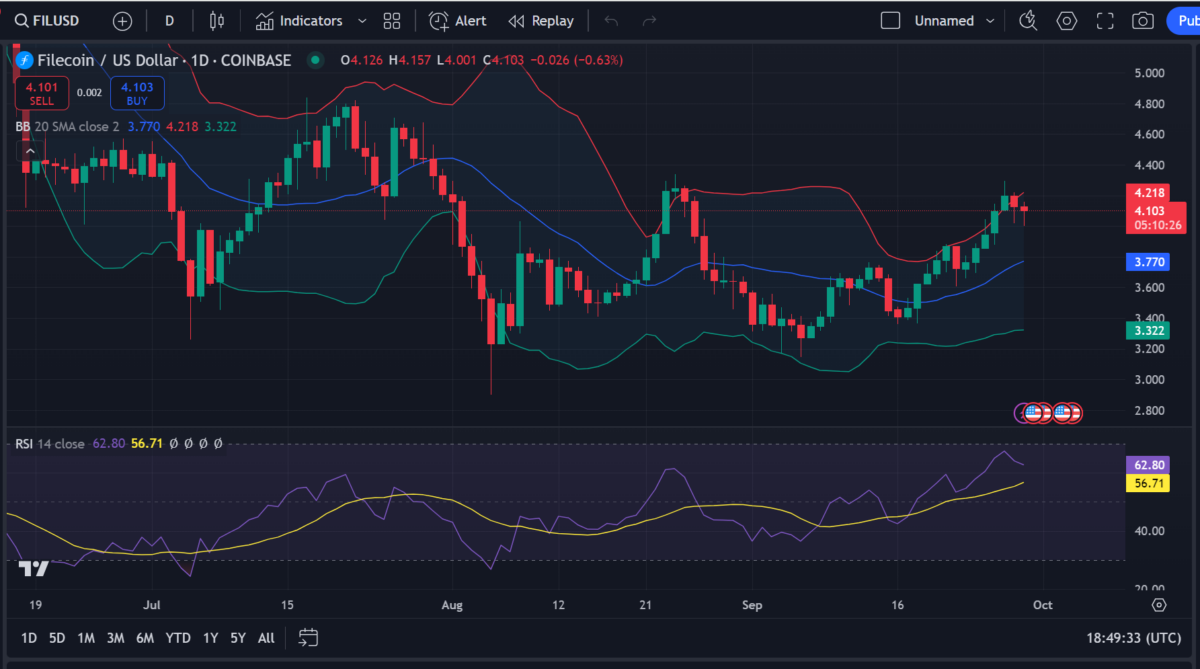Collapse the indicator legend chevron
The image size is (1200, 669).
(29, 150)
